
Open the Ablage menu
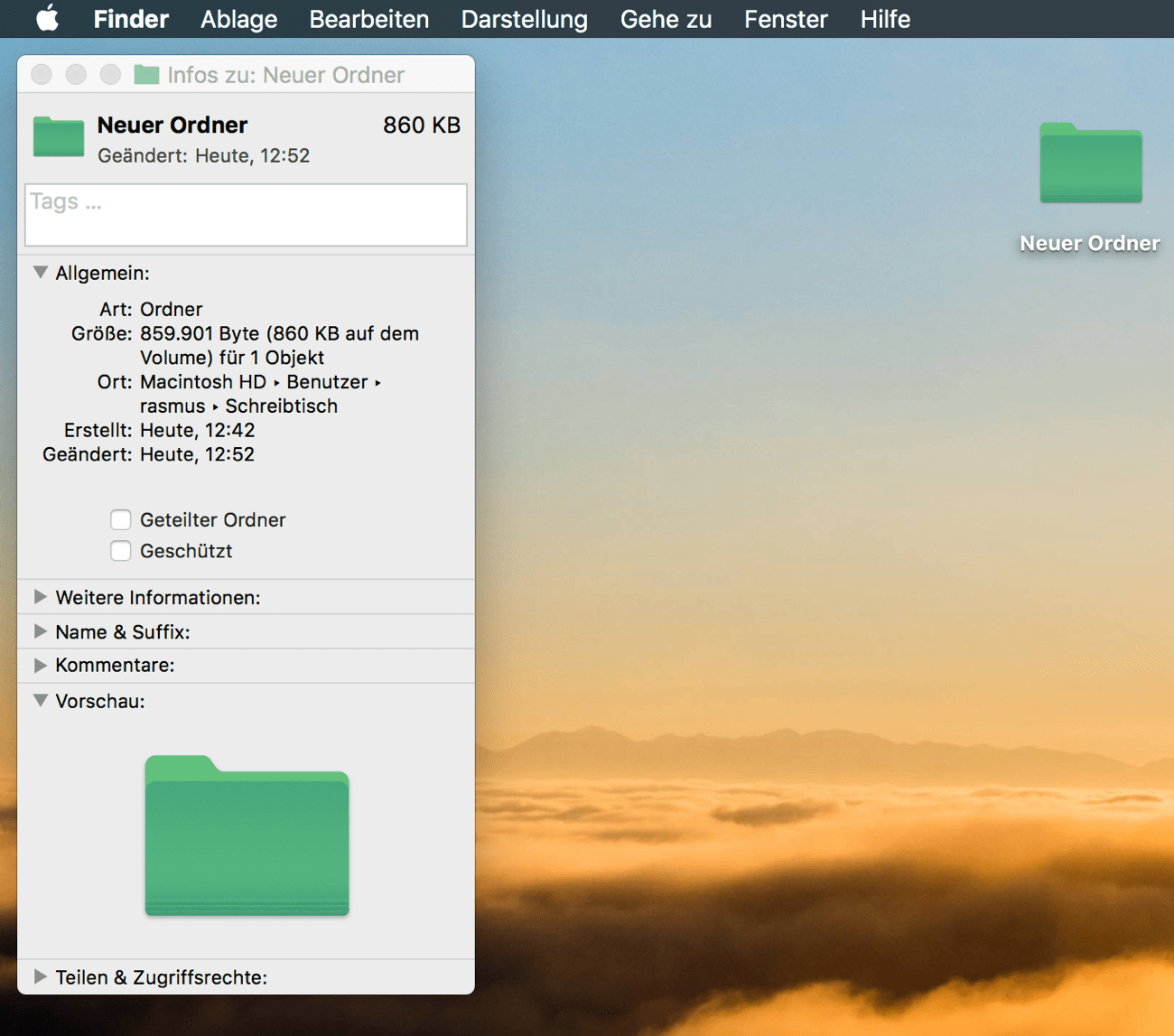[238, 19]
